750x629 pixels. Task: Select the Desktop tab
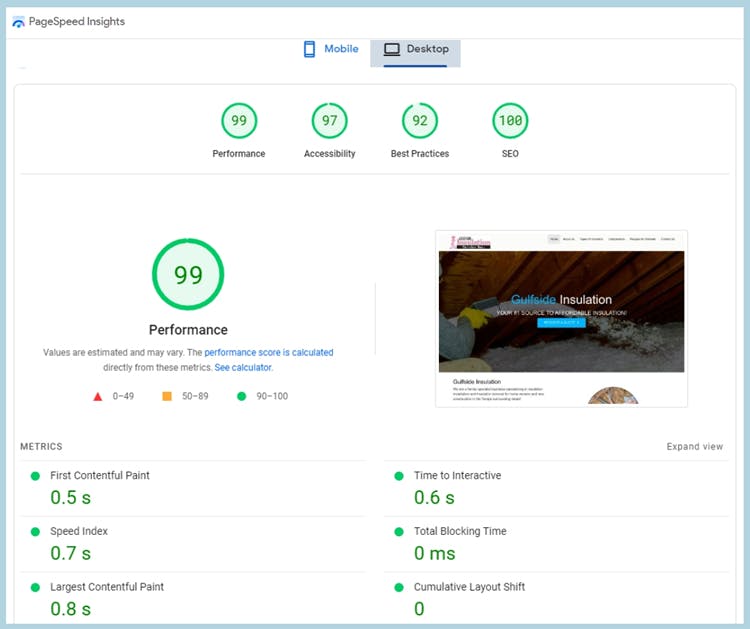coord(416,49)
